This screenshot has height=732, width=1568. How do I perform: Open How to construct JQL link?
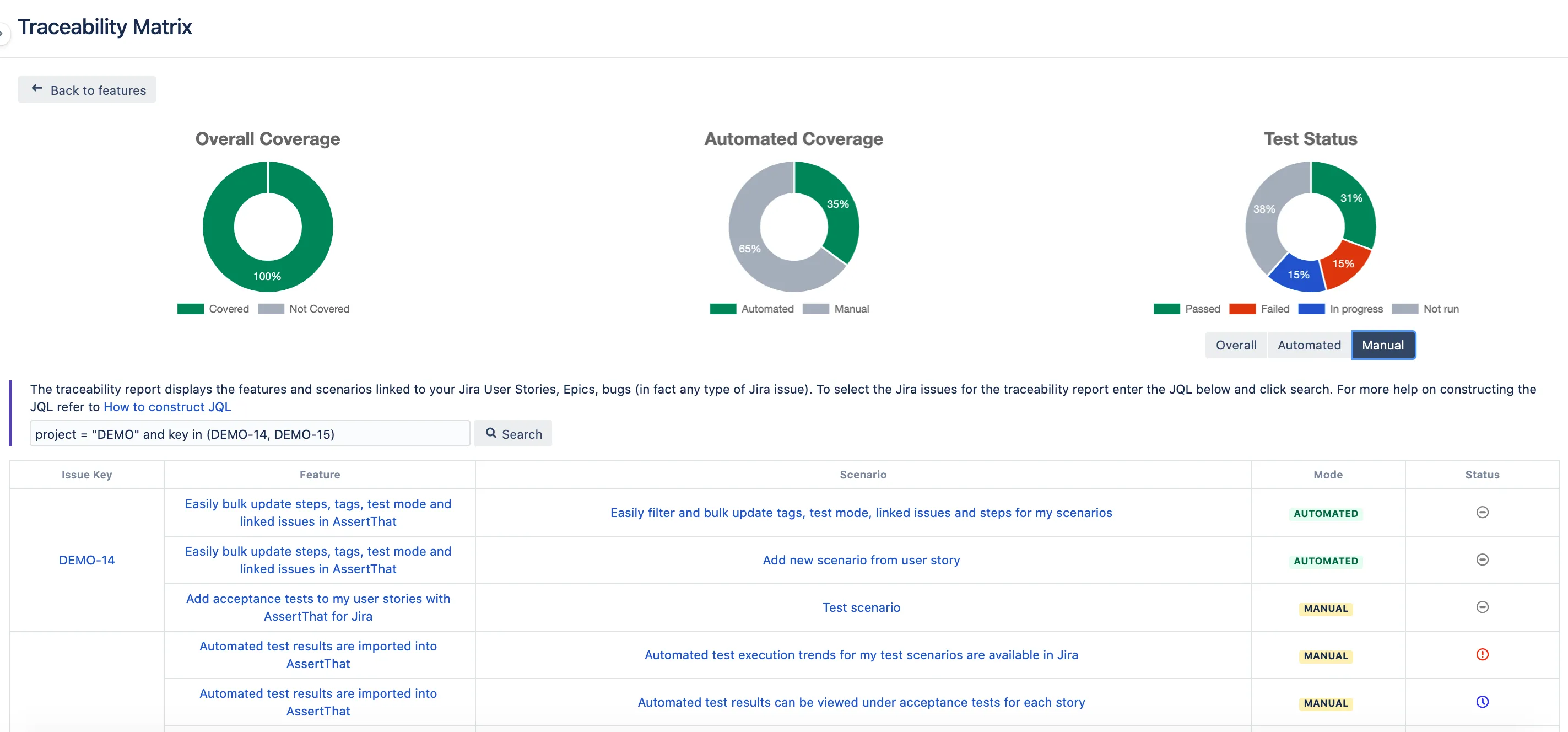(x=167, y=407)
